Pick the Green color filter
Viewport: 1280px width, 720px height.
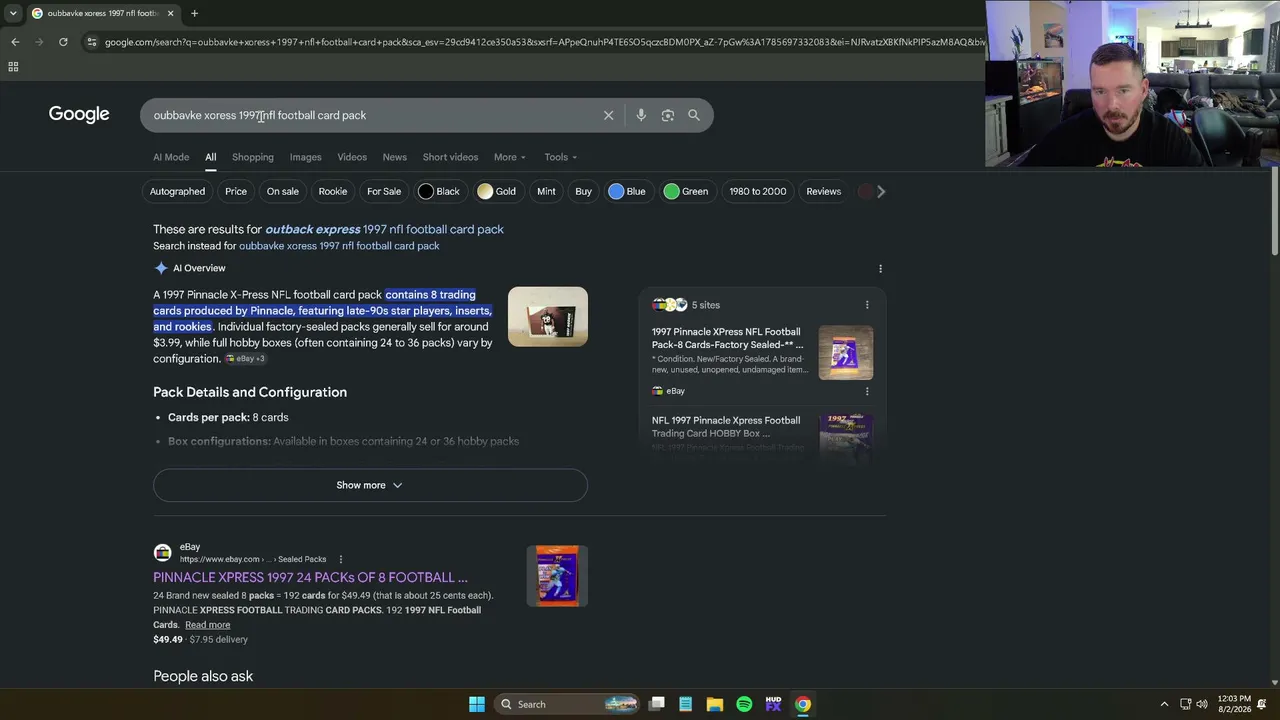tap(687, 191)
